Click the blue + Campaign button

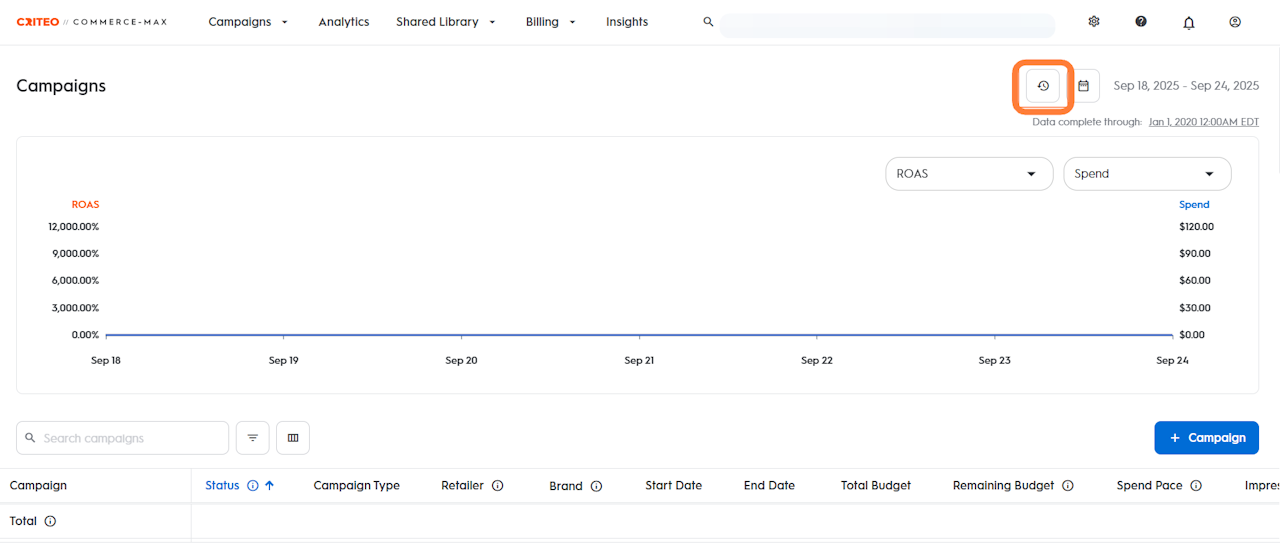[x=1206, y=438]
